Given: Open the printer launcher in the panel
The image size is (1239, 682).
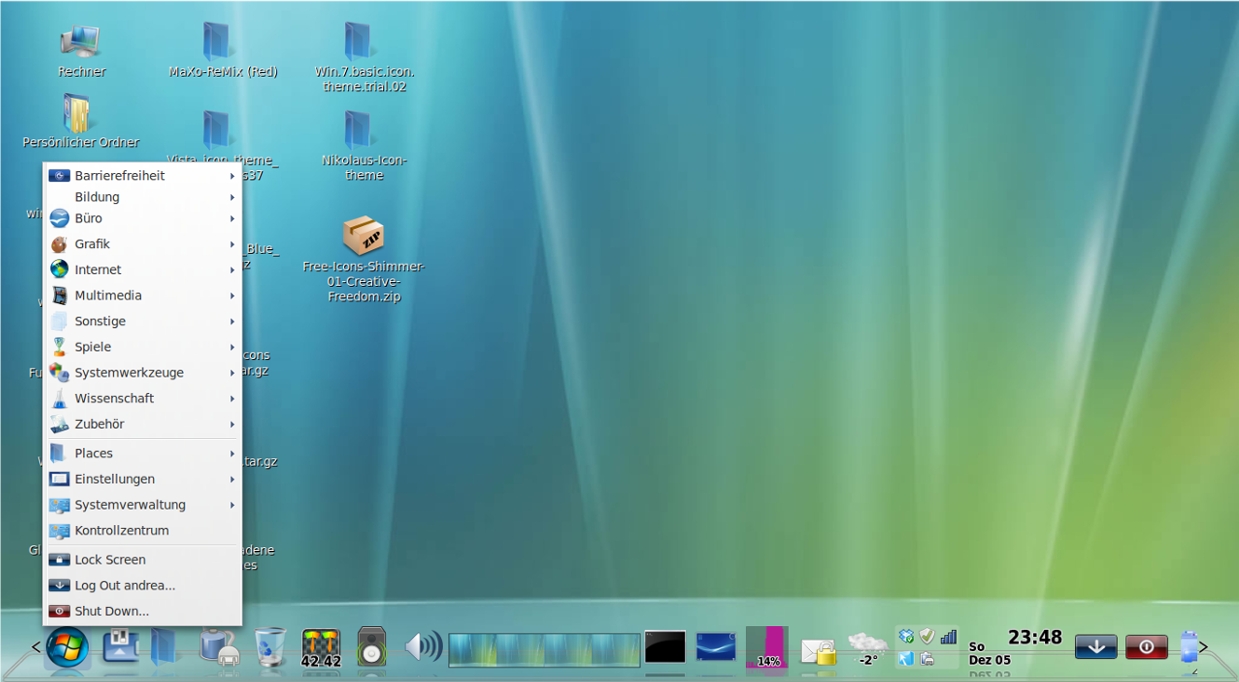Looking at the screenshot, I should [x=218, y=648].
